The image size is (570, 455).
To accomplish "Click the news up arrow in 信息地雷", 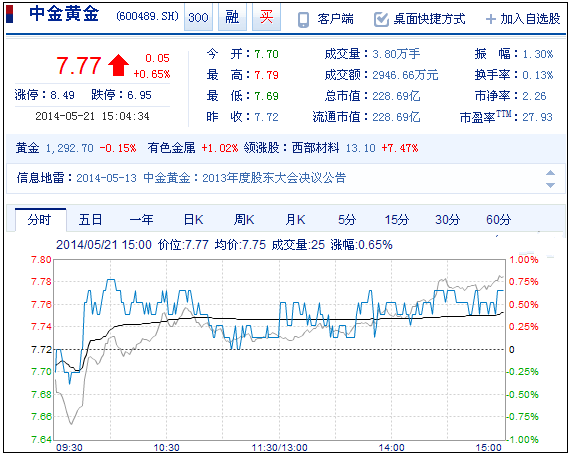I will click(x=550, y=173).
